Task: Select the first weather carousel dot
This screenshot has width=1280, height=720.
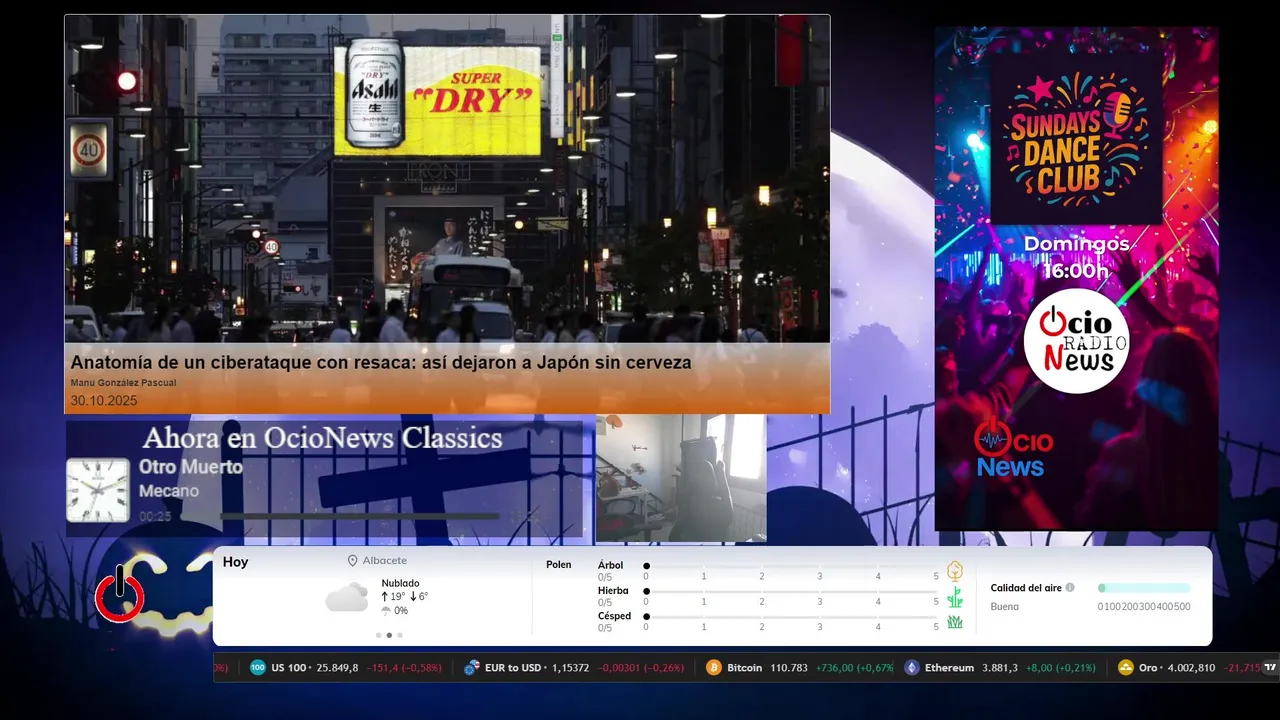Action: point(378,635)
